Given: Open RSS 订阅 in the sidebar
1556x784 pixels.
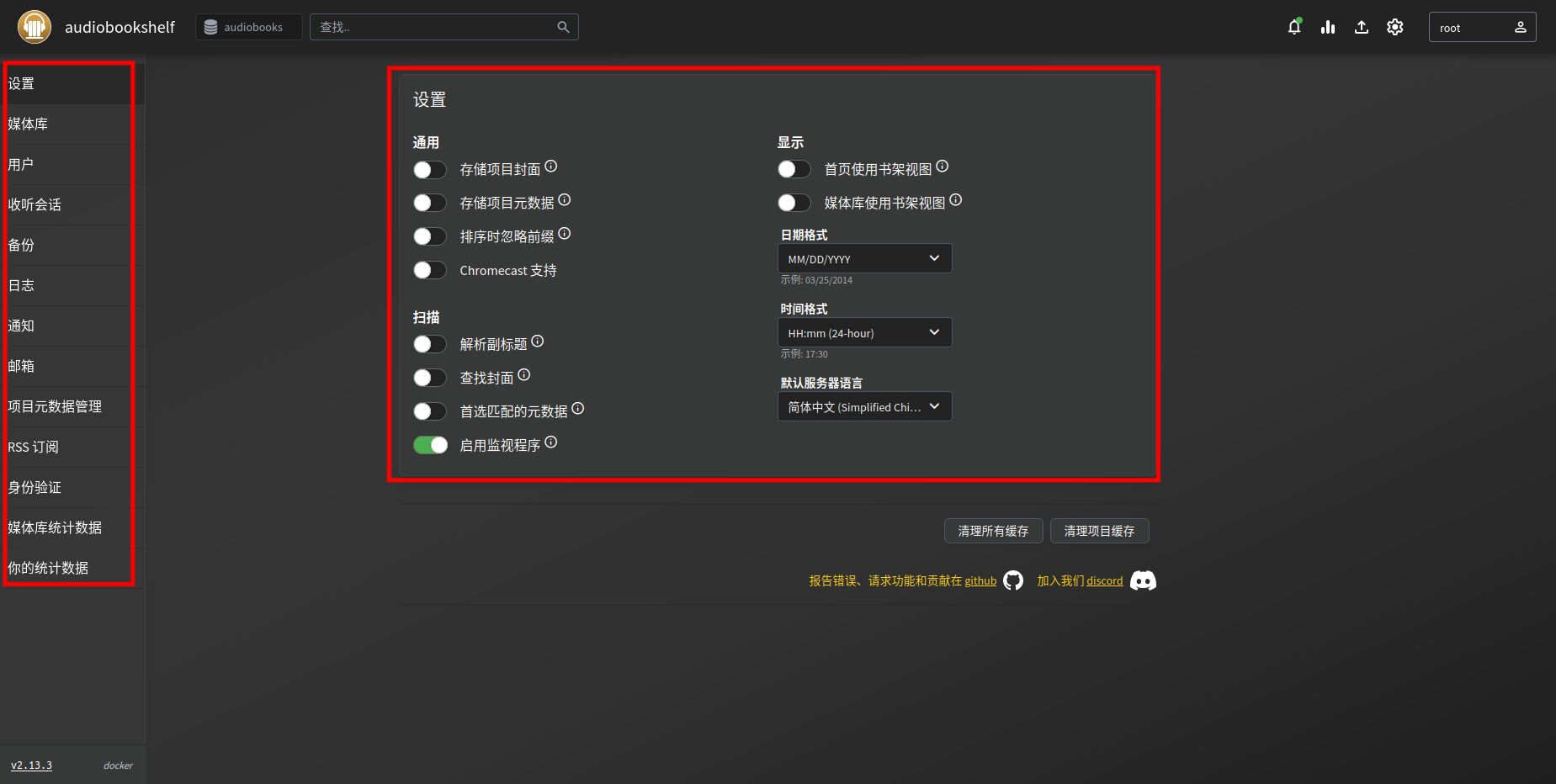Looking at the screenshot, I should pyautogui.click(x=72, y=447).
